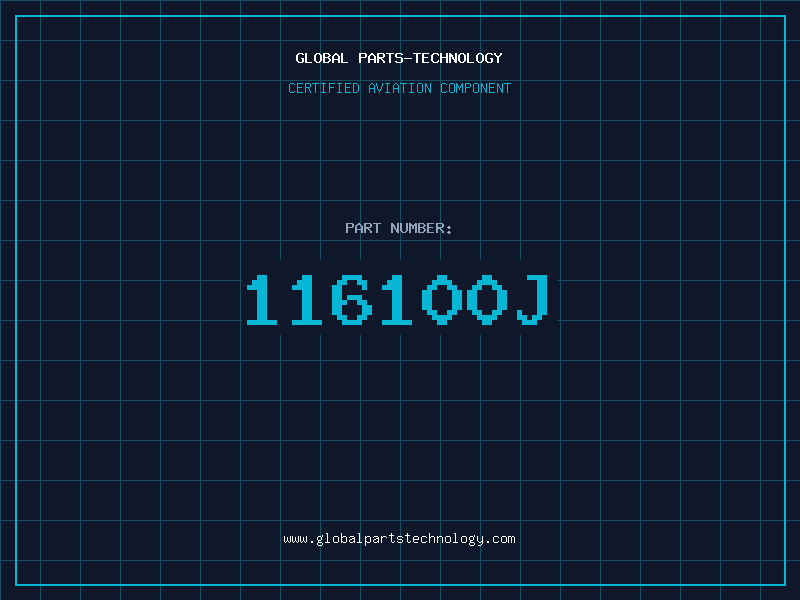Select the CERTIFIED AVIATION COMPONENT subtitle
Image resolution: width=800 pixels, height=600 pixels.
click(x=399, y=88)
